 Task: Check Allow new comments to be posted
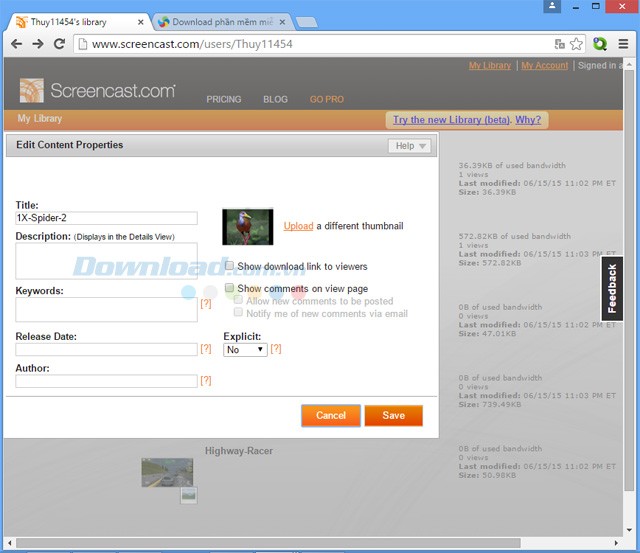238,300
